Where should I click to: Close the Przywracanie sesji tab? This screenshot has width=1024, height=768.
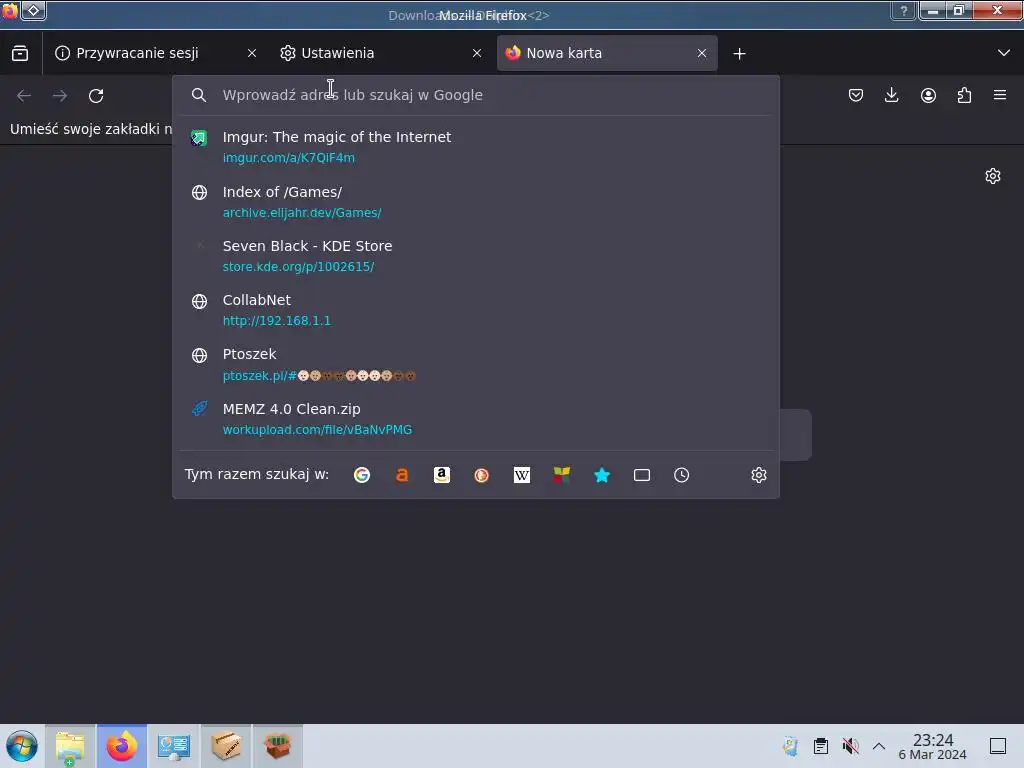(252, 53)
